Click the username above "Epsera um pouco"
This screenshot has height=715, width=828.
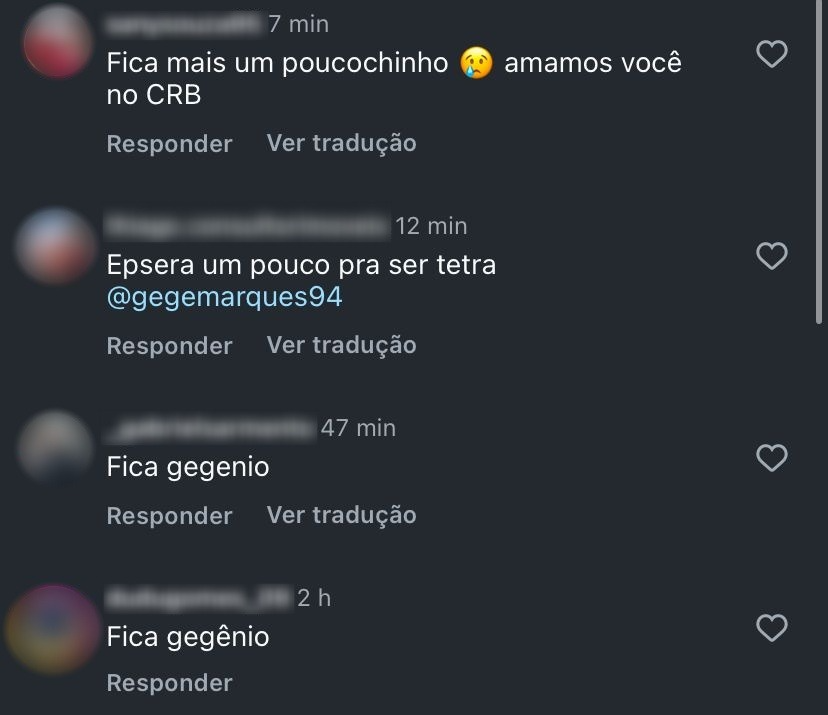[246, 226]
